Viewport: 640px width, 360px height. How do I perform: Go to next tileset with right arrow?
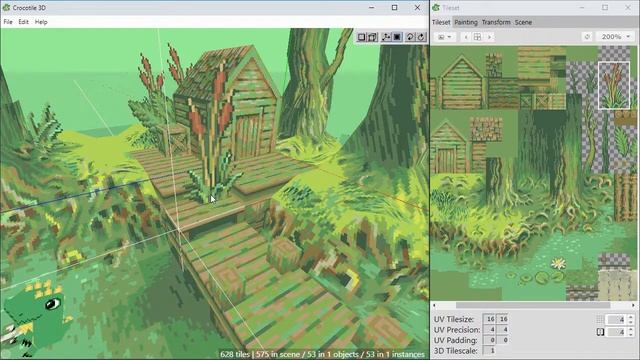click(x=489, y=37)
